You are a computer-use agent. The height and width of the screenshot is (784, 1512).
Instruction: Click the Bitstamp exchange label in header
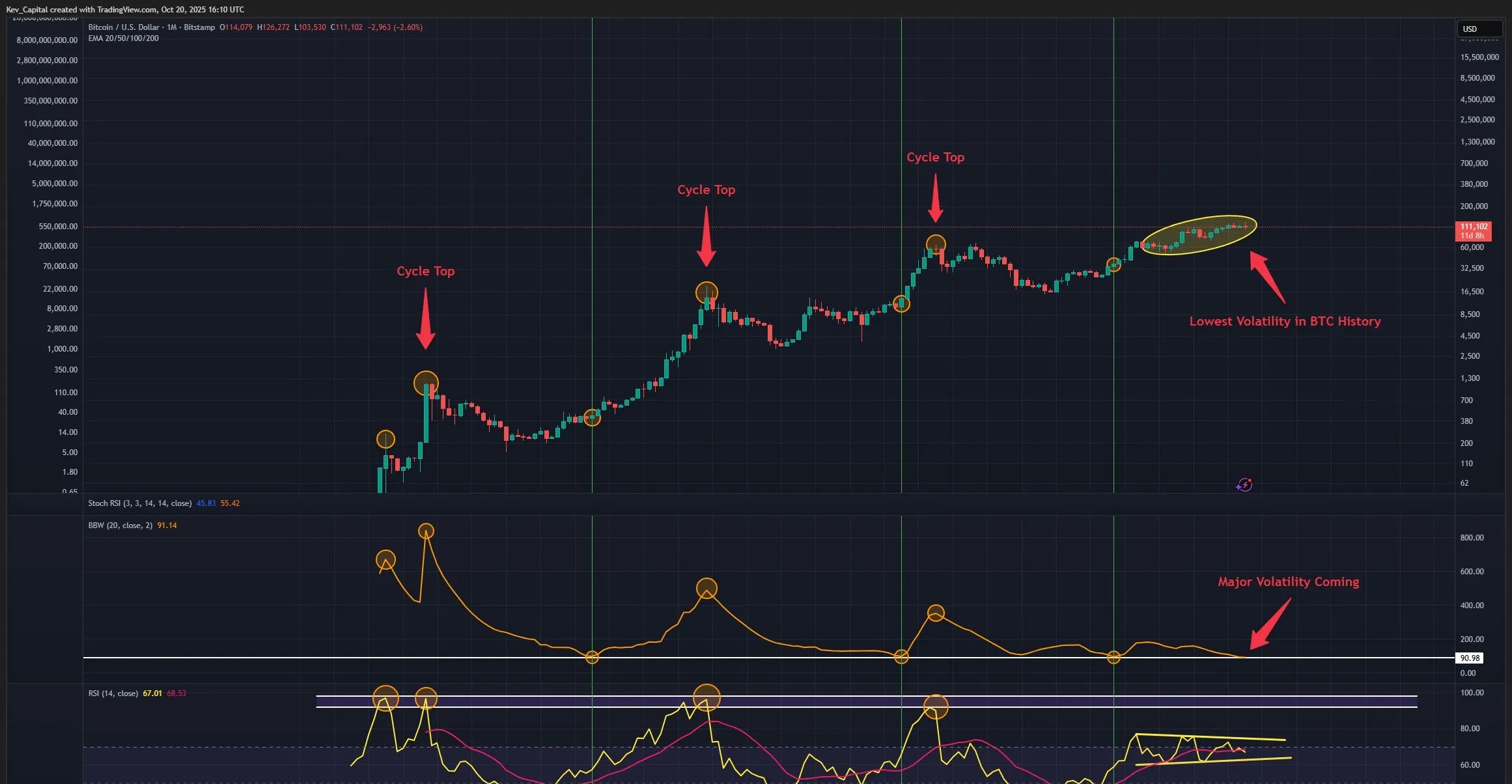point(199,27)
